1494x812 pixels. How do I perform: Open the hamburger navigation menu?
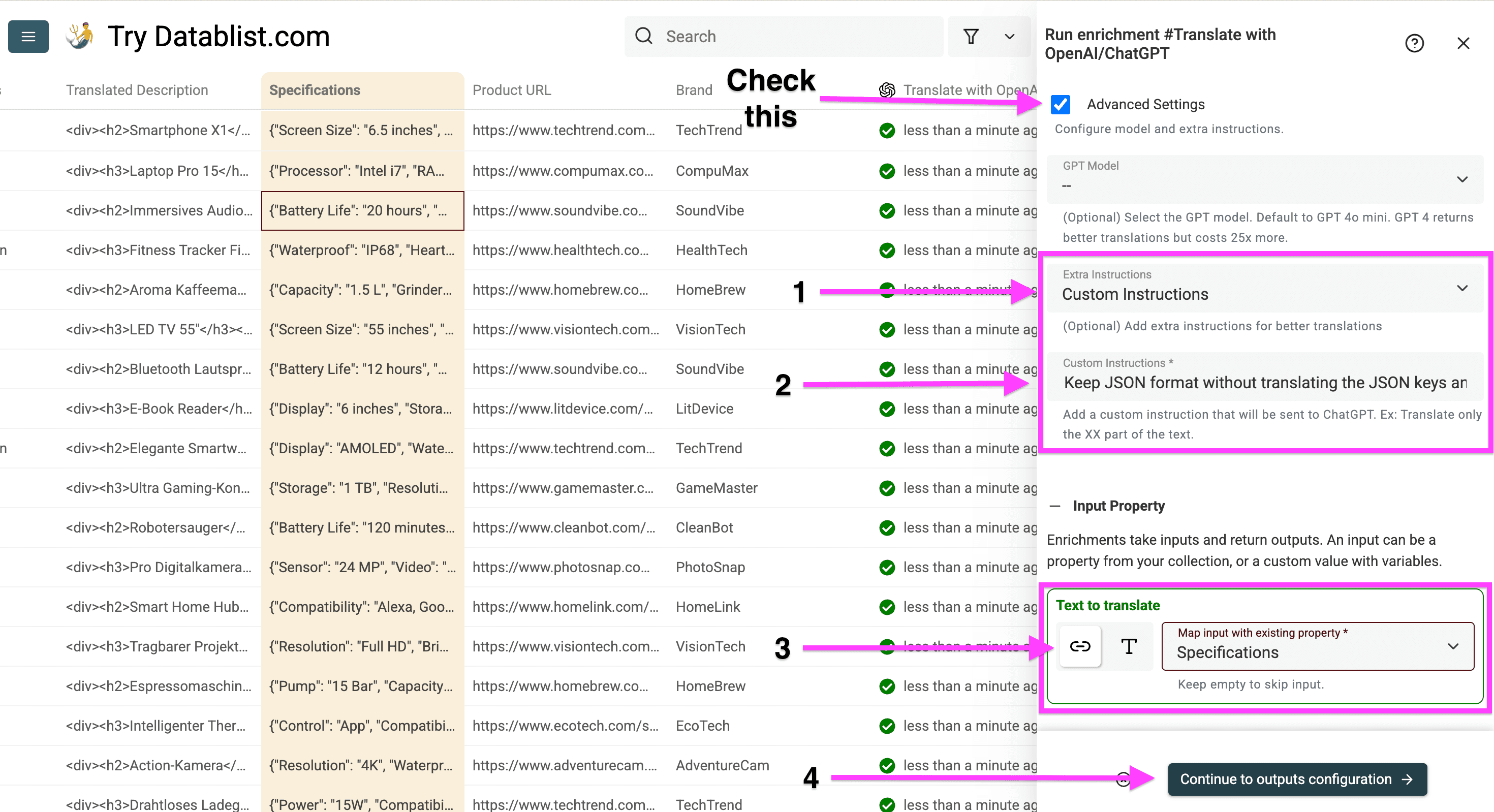[x=28, y=36]
